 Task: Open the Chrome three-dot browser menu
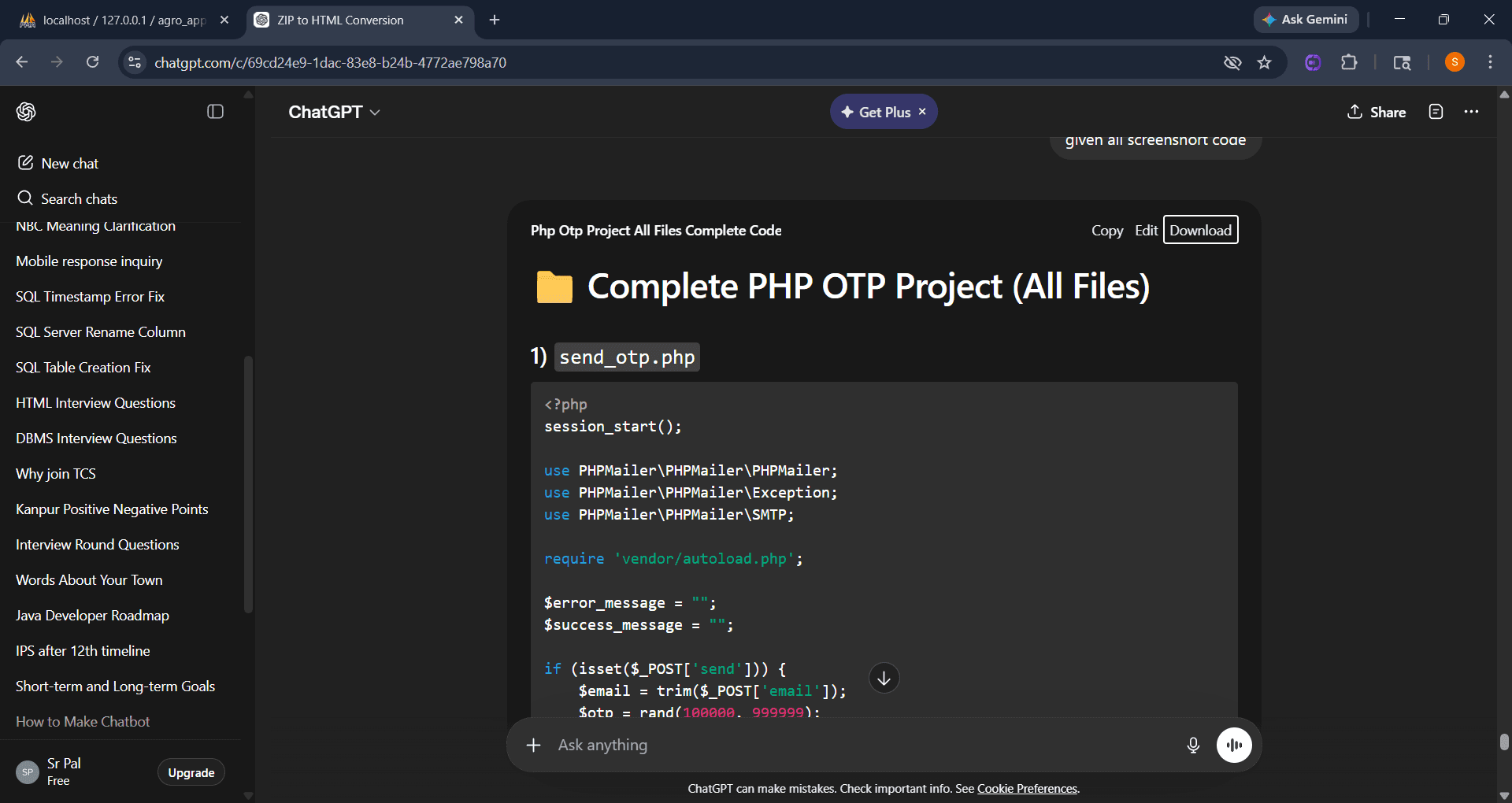pyautogui.click(x=1490, y=62)
